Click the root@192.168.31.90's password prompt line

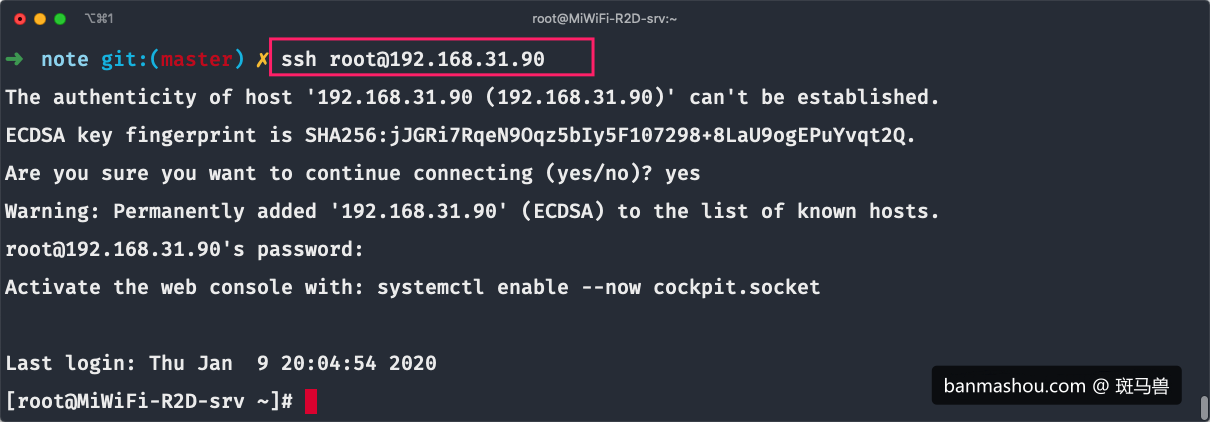click(x=184, y=250)
